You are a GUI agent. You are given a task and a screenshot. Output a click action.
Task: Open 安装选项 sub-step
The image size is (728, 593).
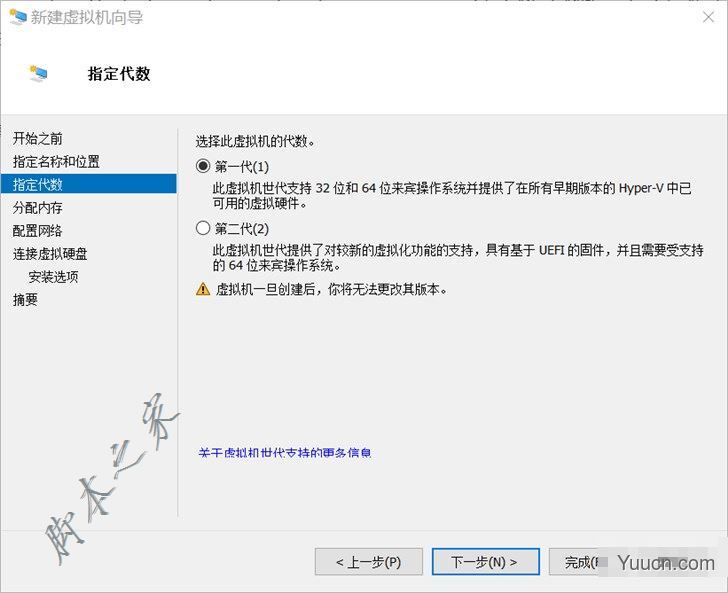click(x=53, y=277)
